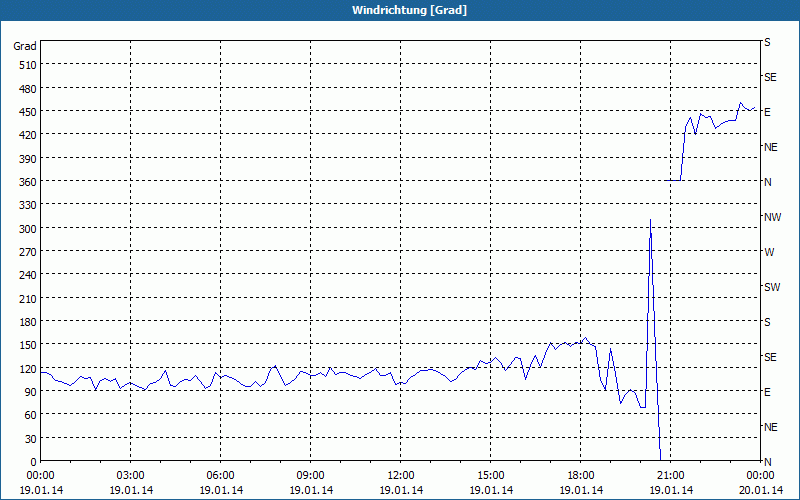This screenshot has height=500, width=800.
Task: Select the N compass label level with 360
Action: point(767,182)
